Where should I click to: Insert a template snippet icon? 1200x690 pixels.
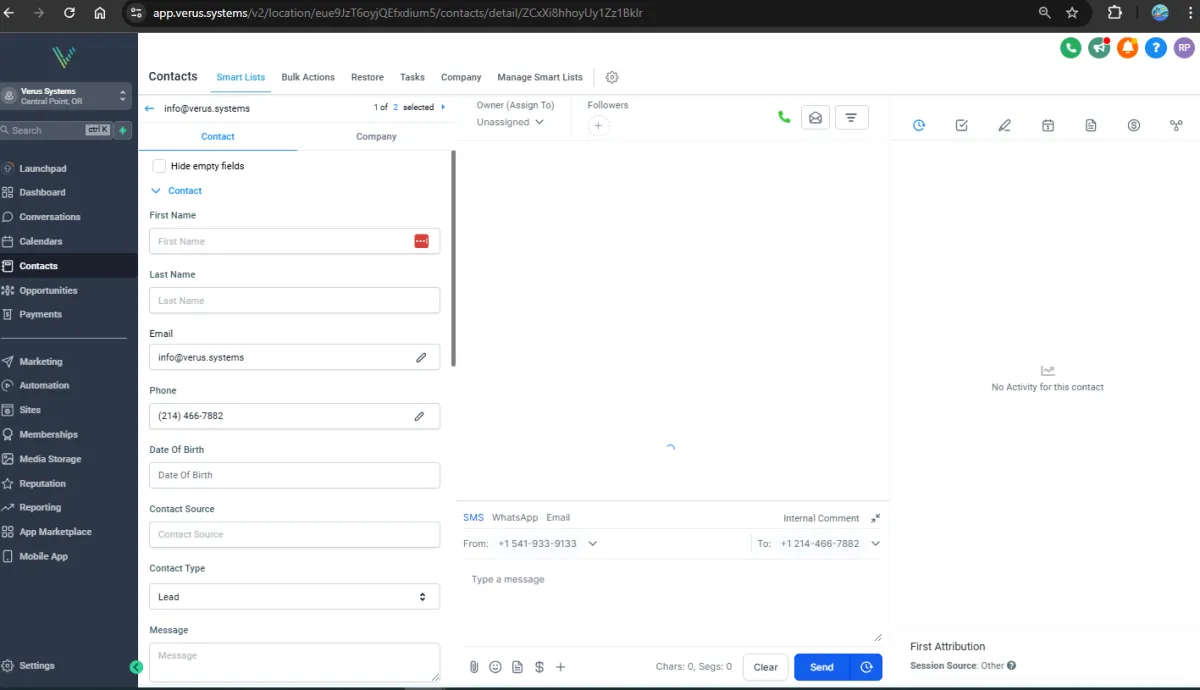(x=517, y=667)
